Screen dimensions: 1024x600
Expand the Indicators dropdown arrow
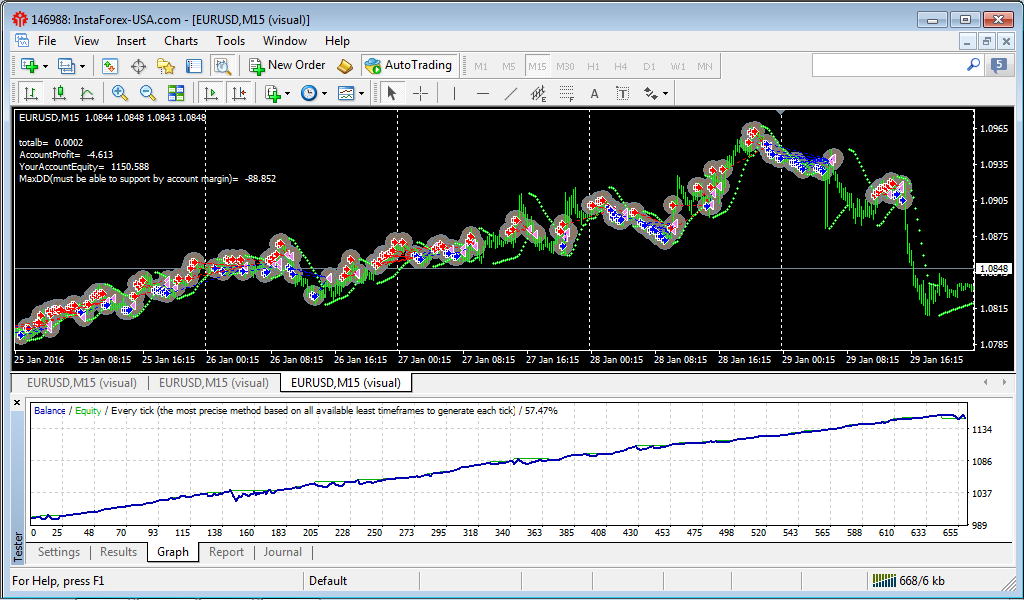click(288, 94)
